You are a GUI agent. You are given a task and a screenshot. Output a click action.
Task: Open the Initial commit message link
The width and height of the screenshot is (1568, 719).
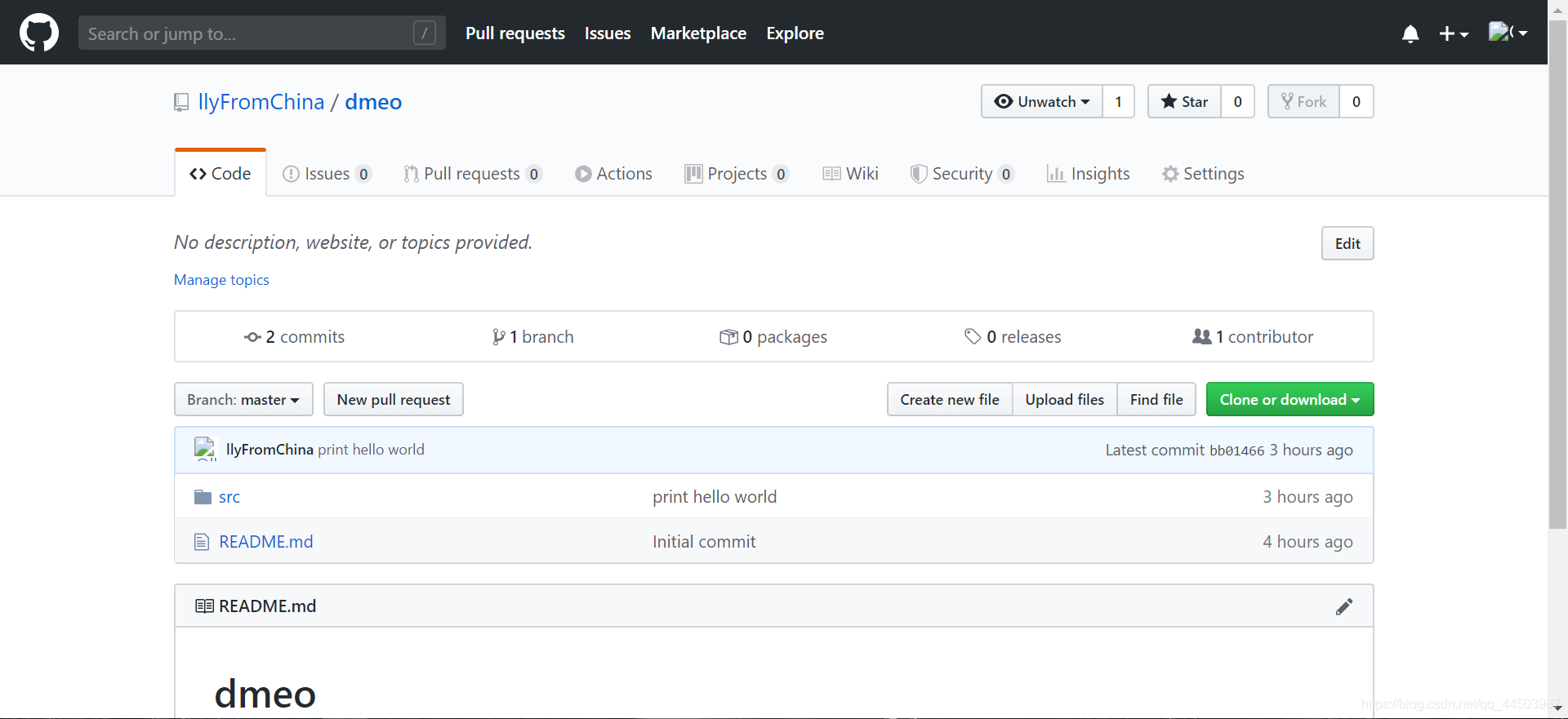point(704,542)
